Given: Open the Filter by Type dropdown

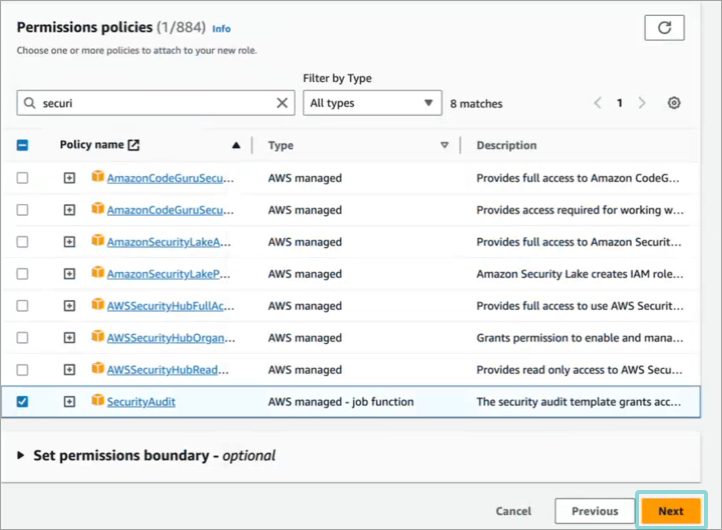Looking at the screenshot, I should 372,103.
